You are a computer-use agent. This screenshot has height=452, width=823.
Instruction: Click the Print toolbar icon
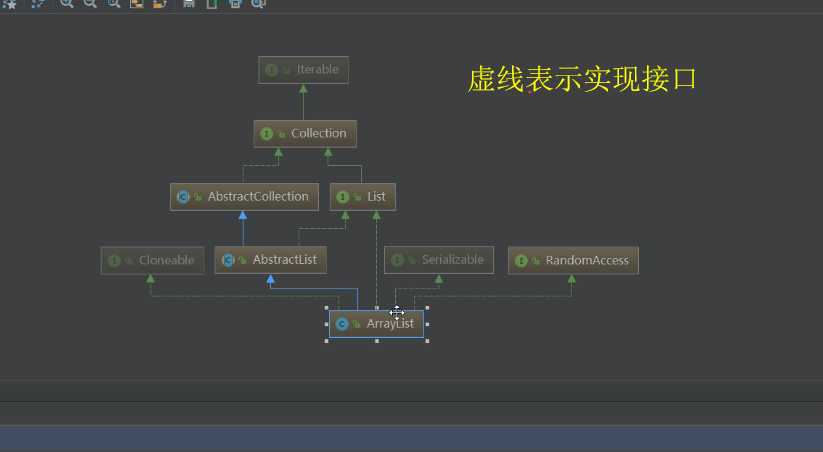point(235,3)
